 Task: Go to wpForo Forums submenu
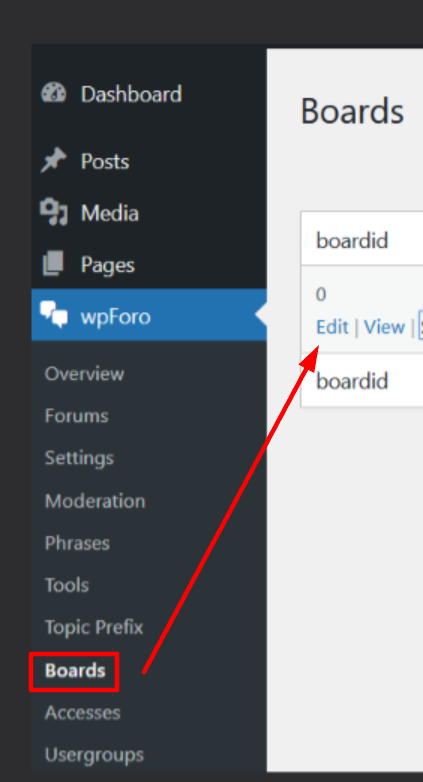76,415
